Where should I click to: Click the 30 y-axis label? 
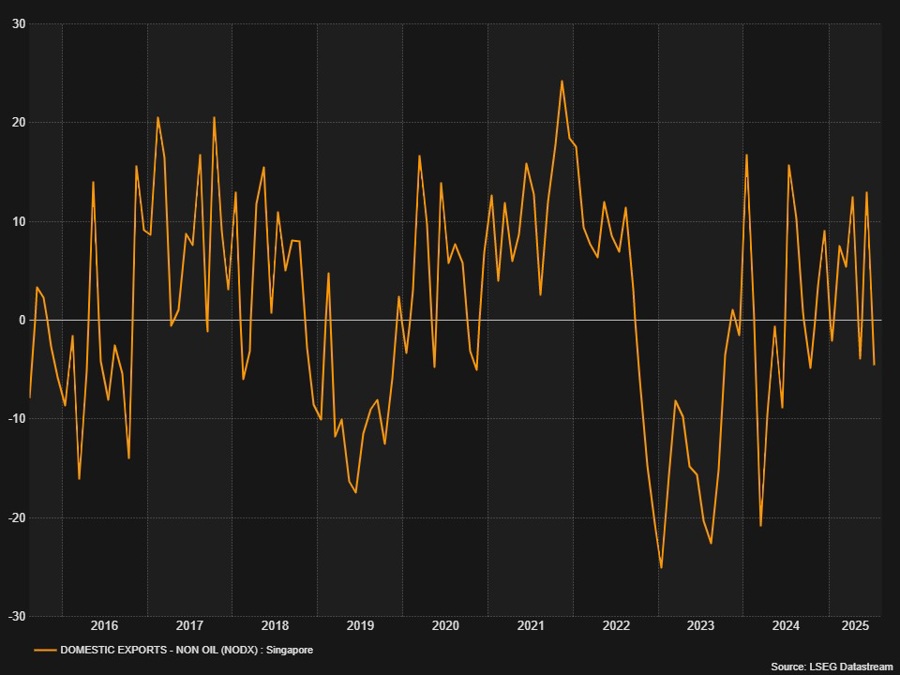tap(19, 24)
